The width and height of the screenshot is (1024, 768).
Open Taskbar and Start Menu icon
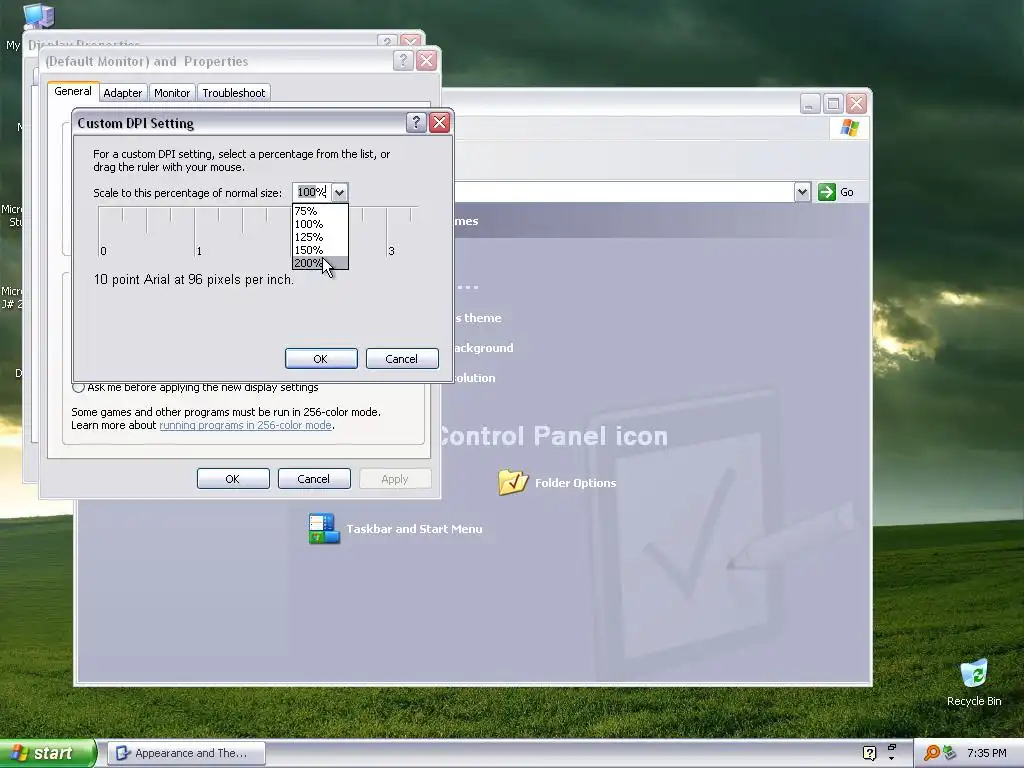pos(324,528)
